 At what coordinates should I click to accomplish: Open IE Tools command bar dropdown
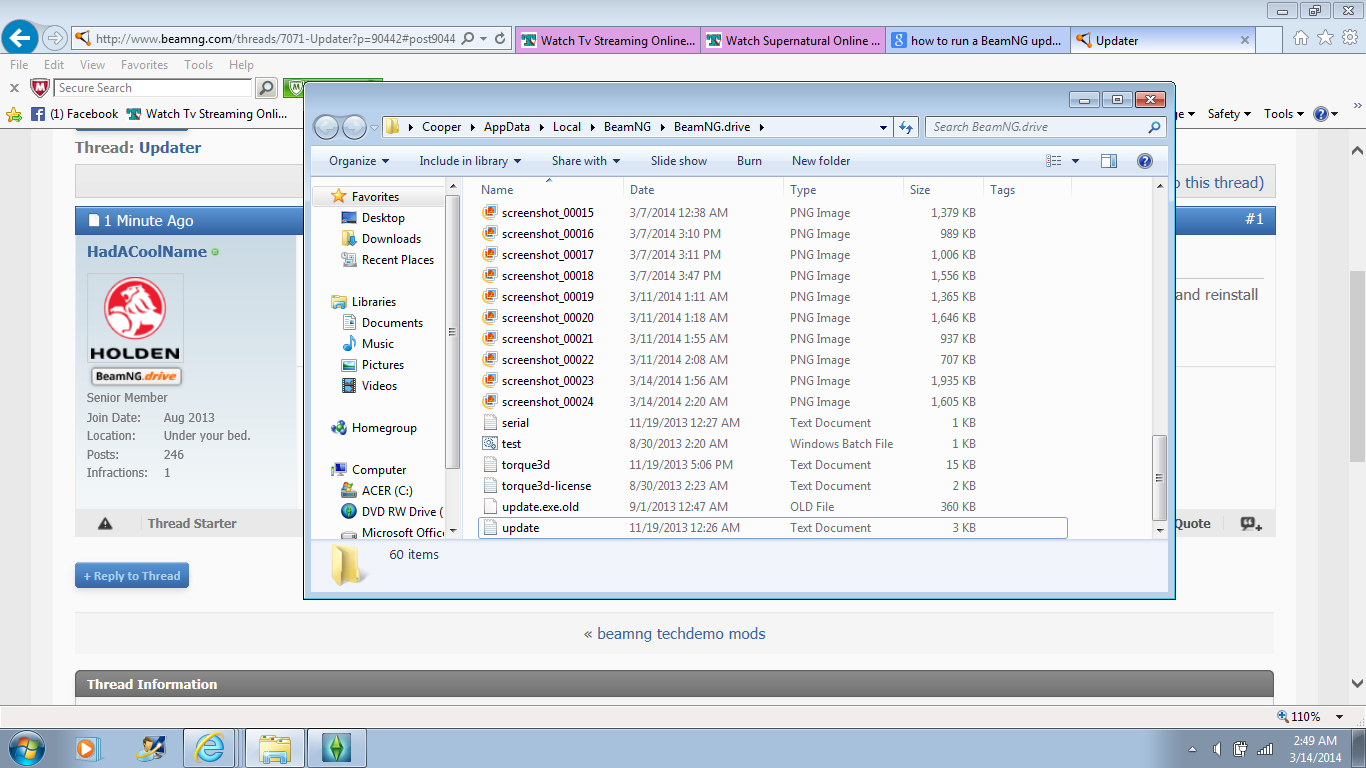coord(1284,114)
